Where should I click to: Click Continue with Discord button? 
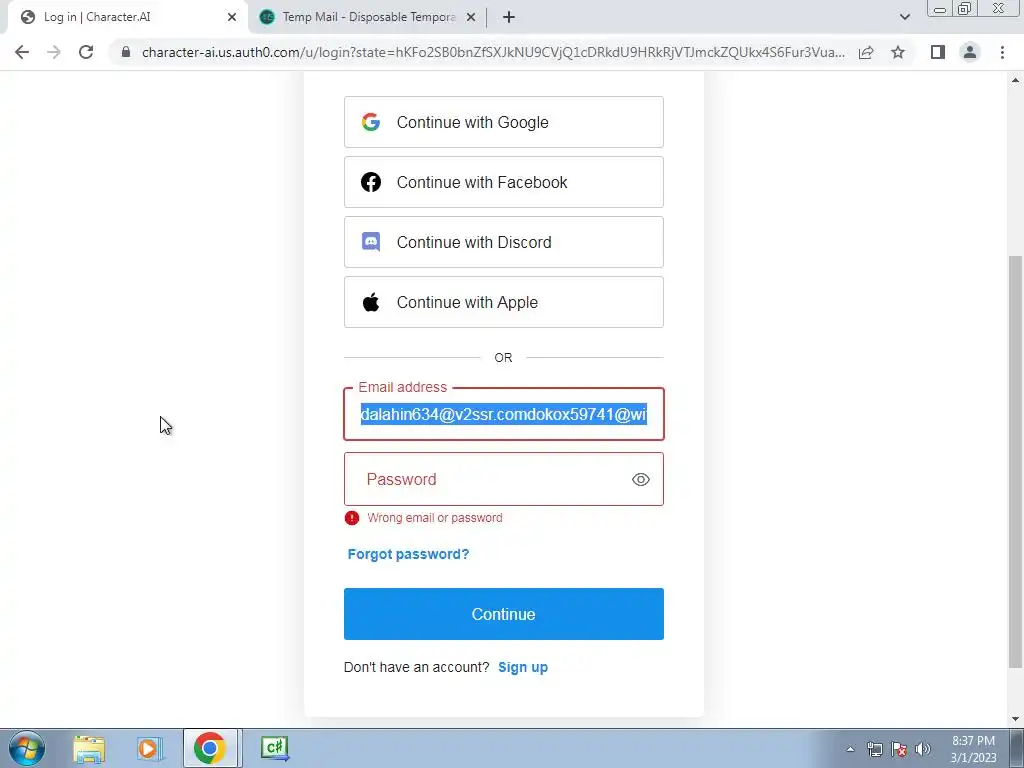coord(504,242)
